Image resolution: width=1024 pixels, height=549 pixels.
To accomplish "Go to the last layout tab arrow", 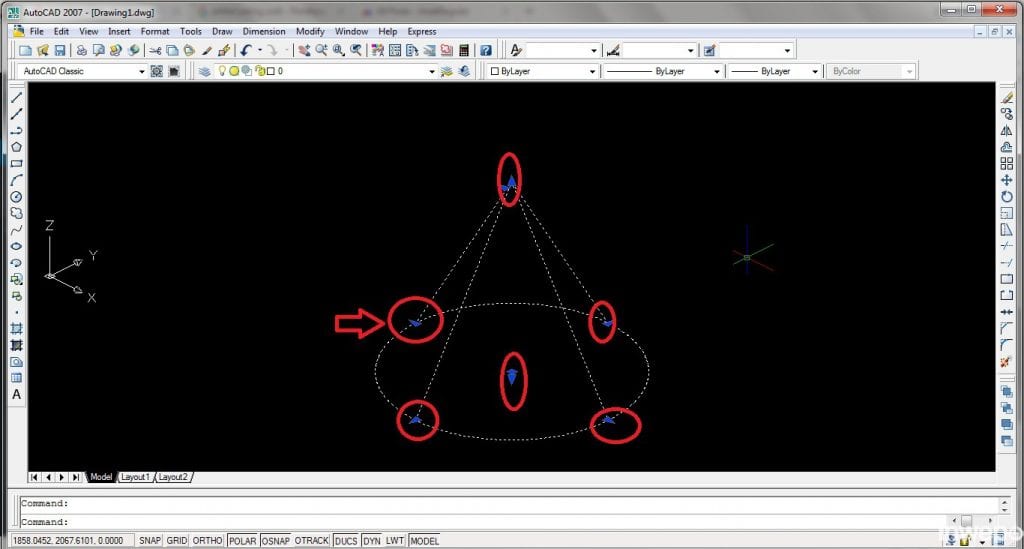I will pyautogui.click(x=76, y=477).
